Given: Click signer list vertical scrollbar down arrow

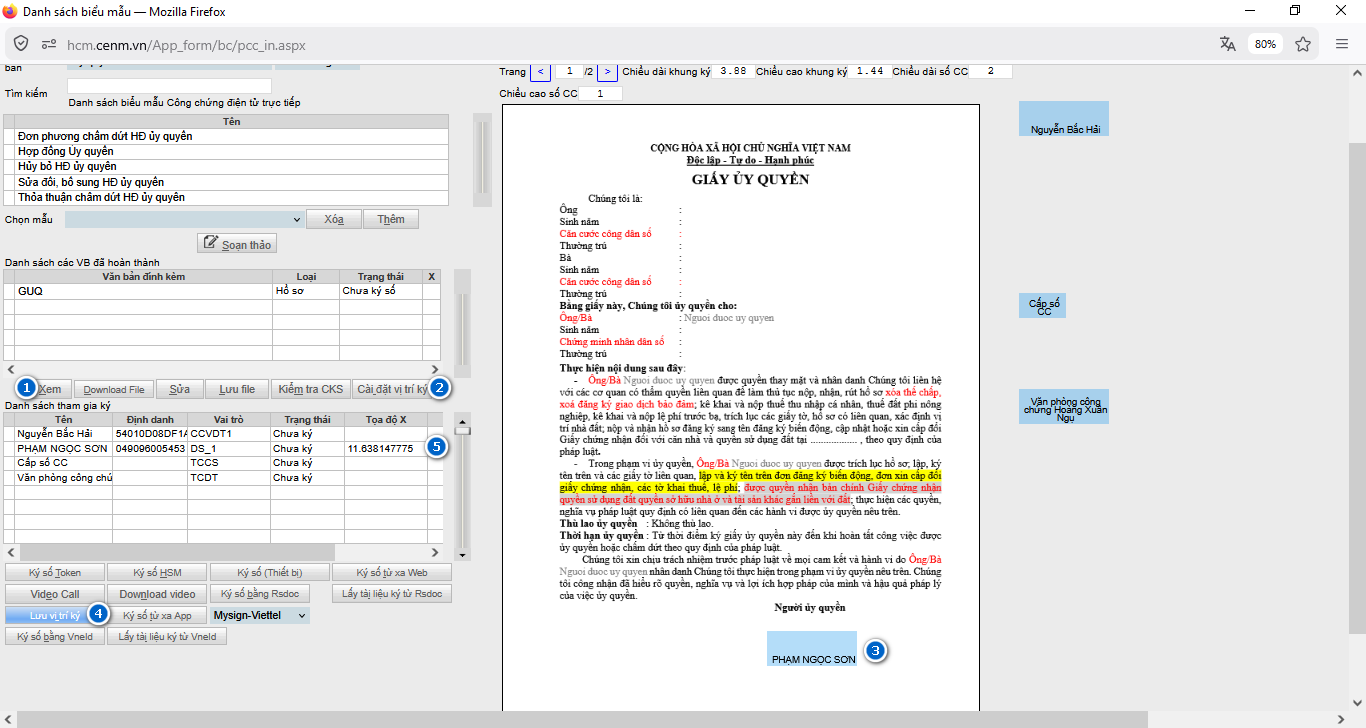Looking at the screenshot, I should click(x=462, y=554).
